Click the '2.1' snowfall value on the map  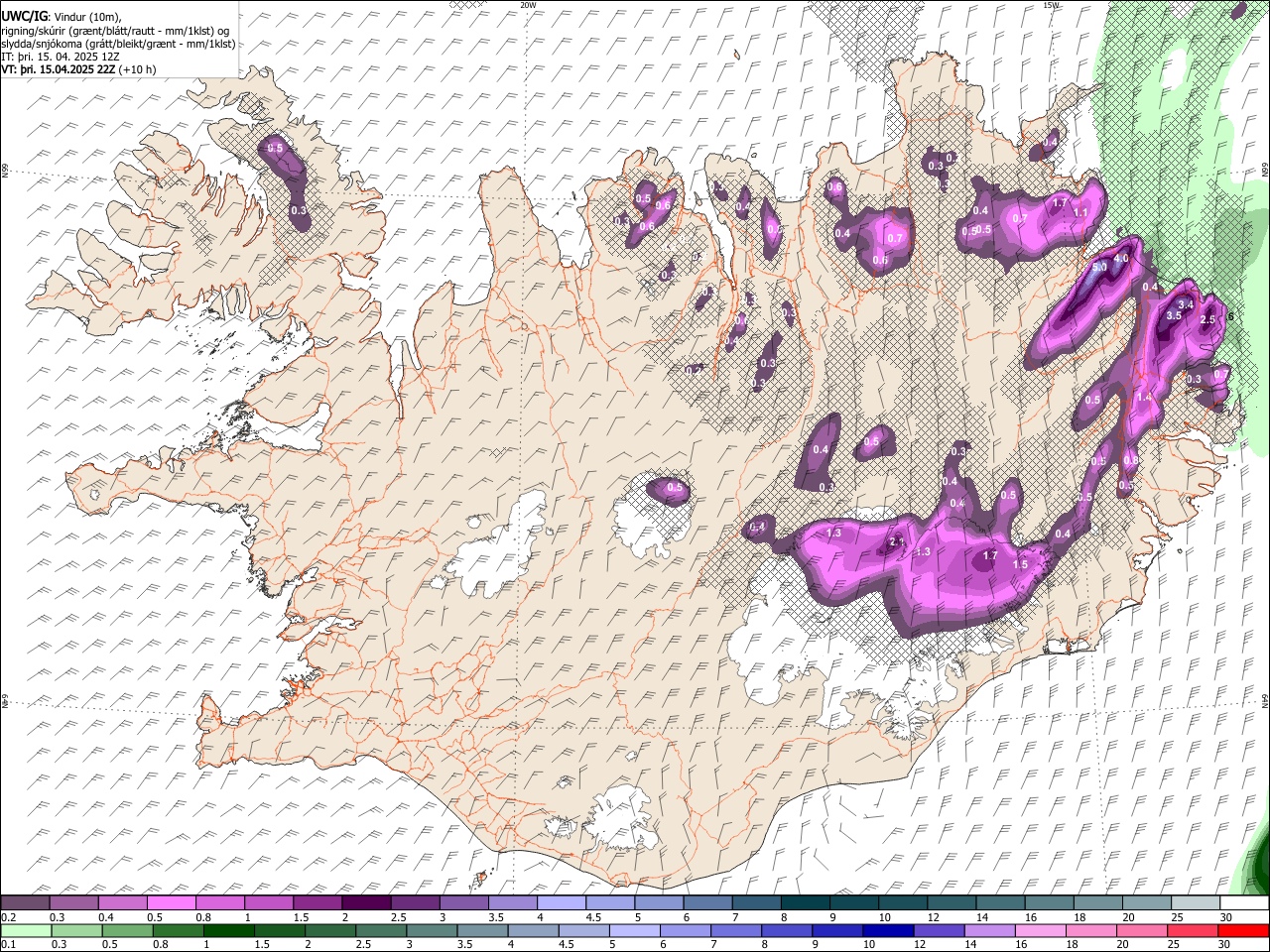(897, 541)
